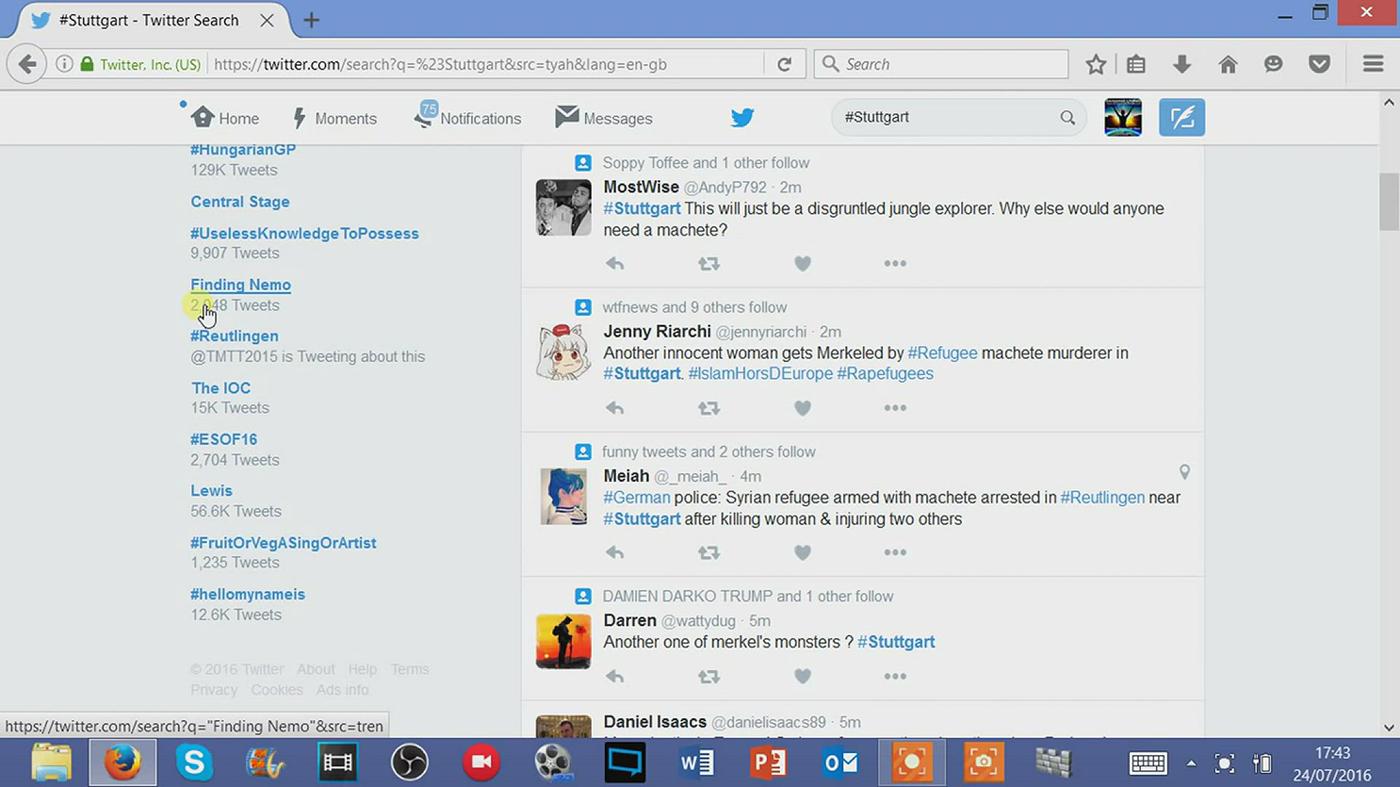Screen dimensions: 1400x787
Task: Open more options on Jenny Riarchi's tweet
Action: [895, 408]
